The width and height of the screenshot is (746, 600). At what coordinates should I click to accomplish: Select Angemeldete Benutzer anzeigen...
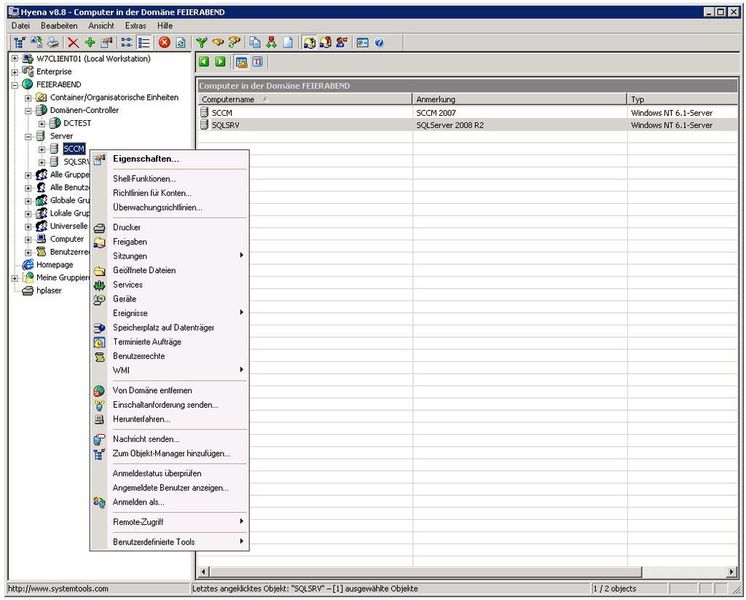(169, 487)
